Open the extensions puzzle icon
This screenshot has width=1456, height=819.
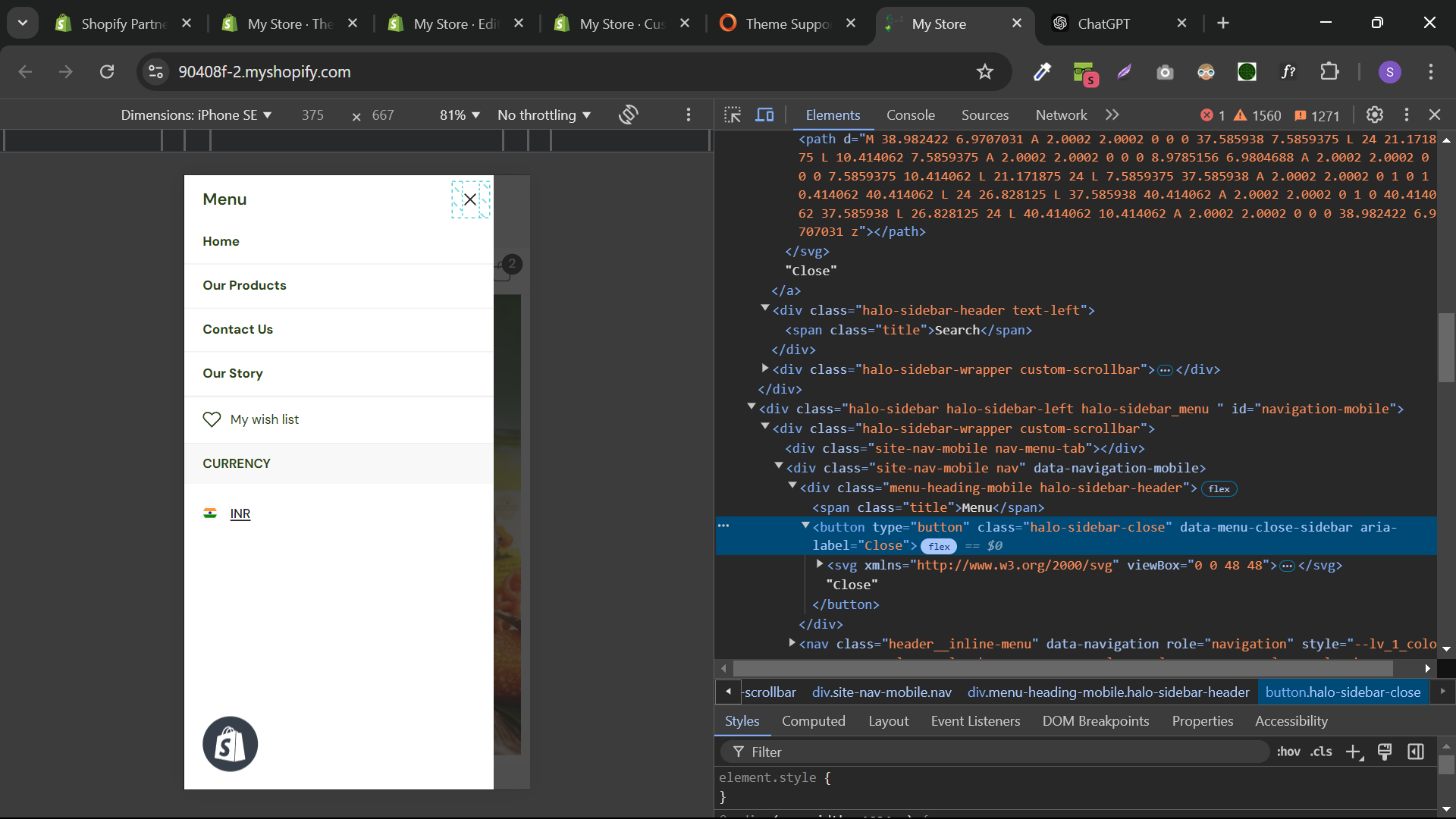click(1329, 72)
